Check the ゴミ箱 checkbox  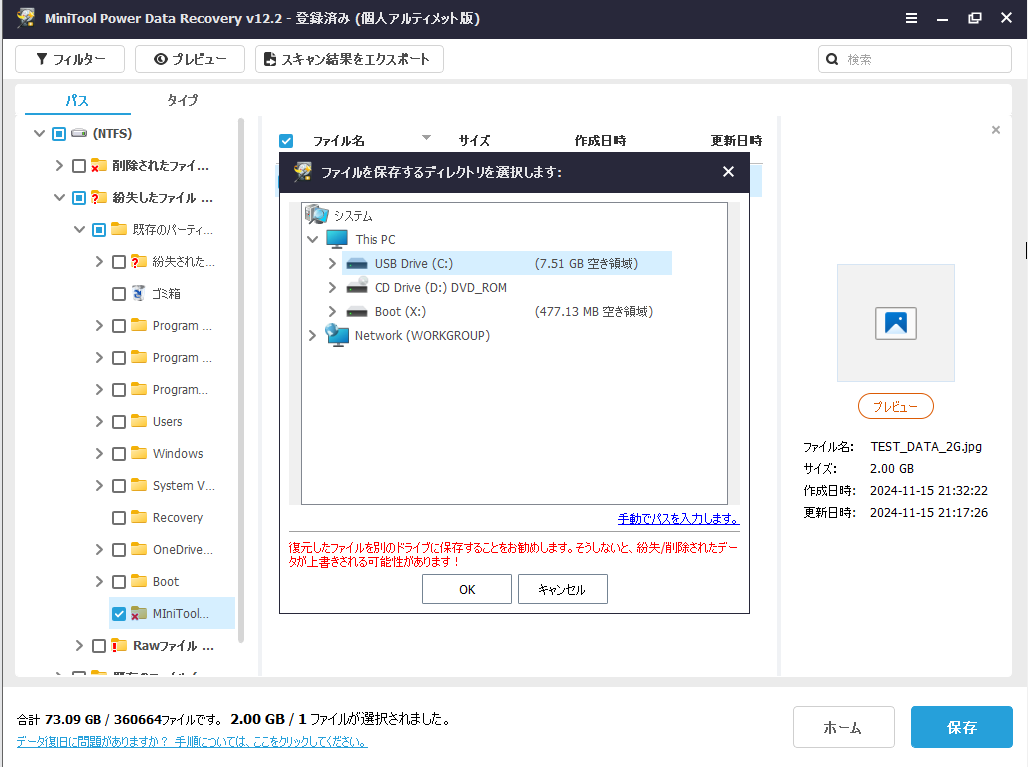pos(119,294)
